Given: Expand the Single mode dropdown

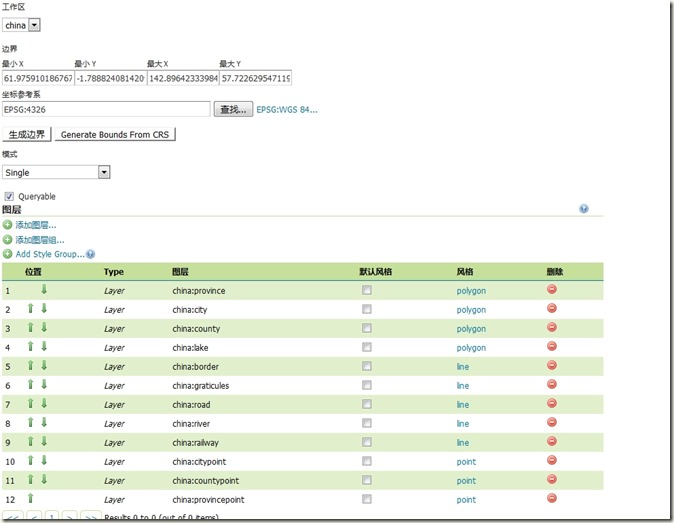Looking at the screenshot, I should point(56,172).
